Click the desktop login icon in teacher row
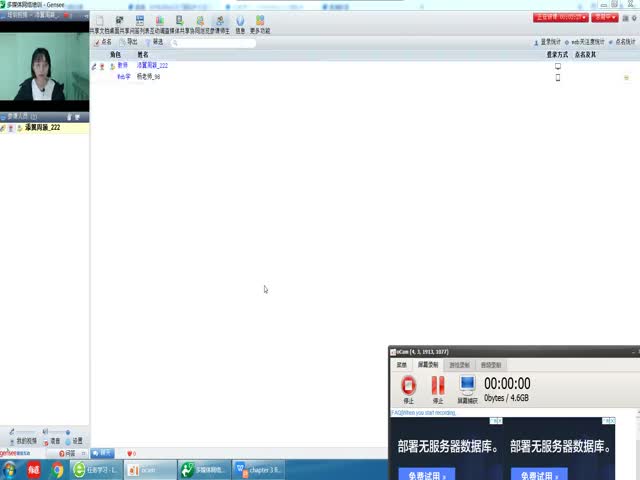640x480 pixels. [558, 66]
